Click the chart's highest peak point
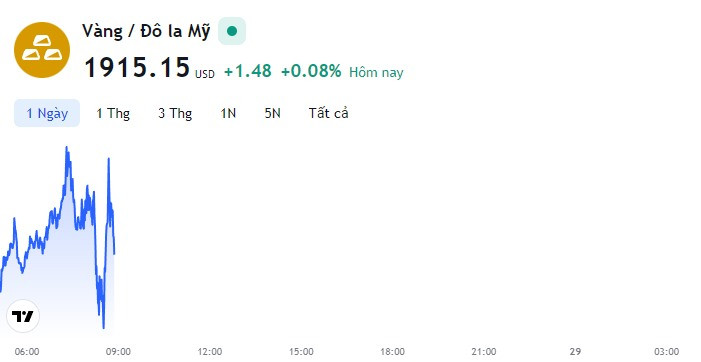 67,147
